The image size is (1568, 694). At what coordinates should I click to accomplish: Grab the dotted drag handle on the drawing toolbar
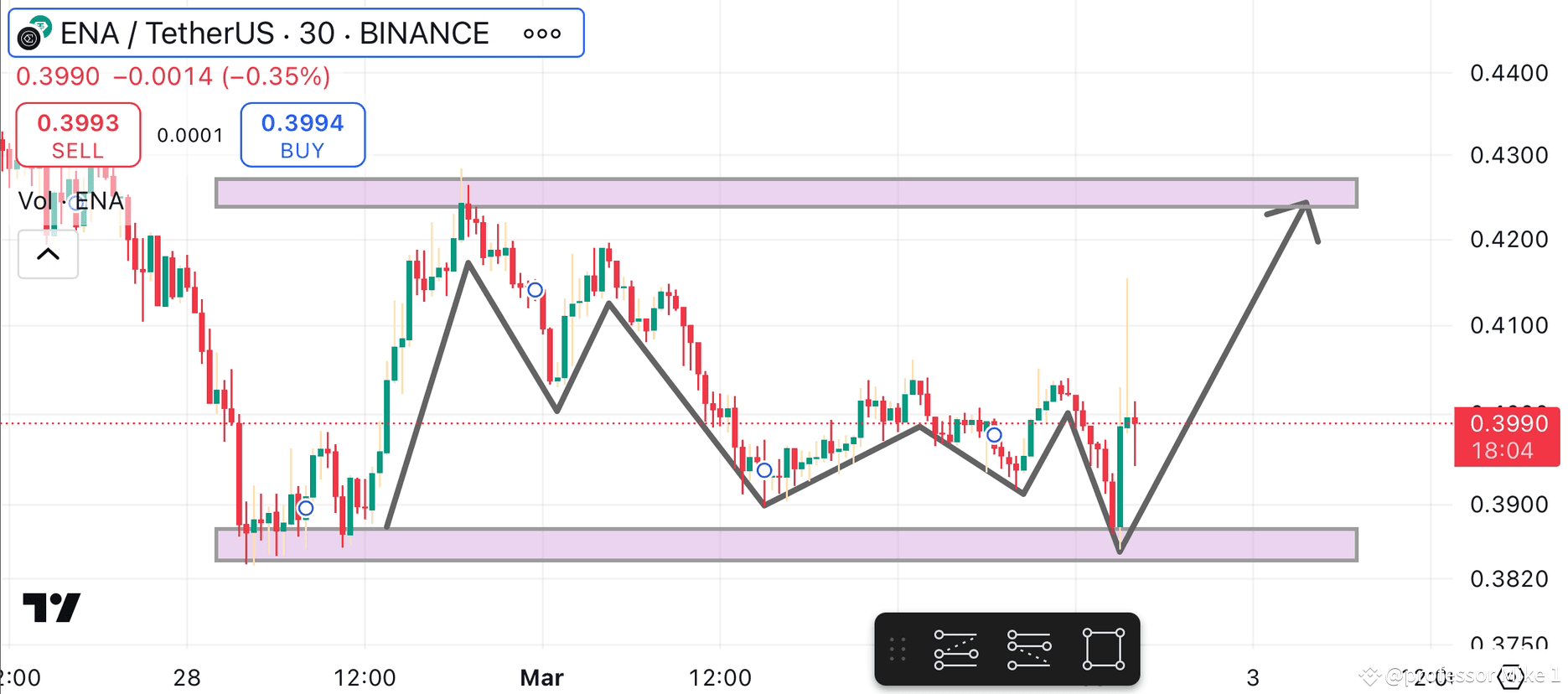(x=898, y=648)
